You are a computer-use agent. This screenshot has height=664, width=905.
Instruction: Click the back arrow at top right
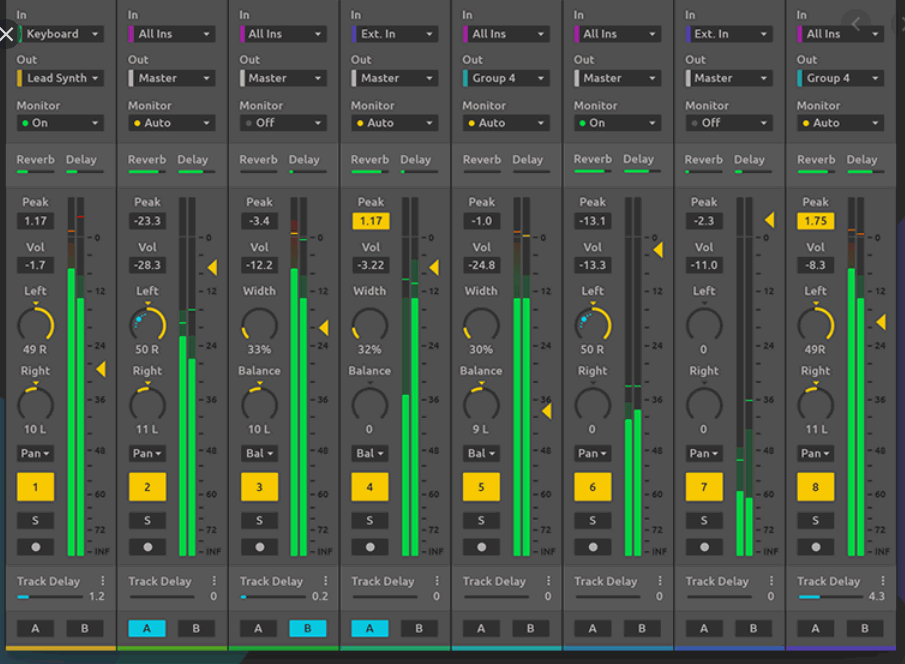(856, 23)
